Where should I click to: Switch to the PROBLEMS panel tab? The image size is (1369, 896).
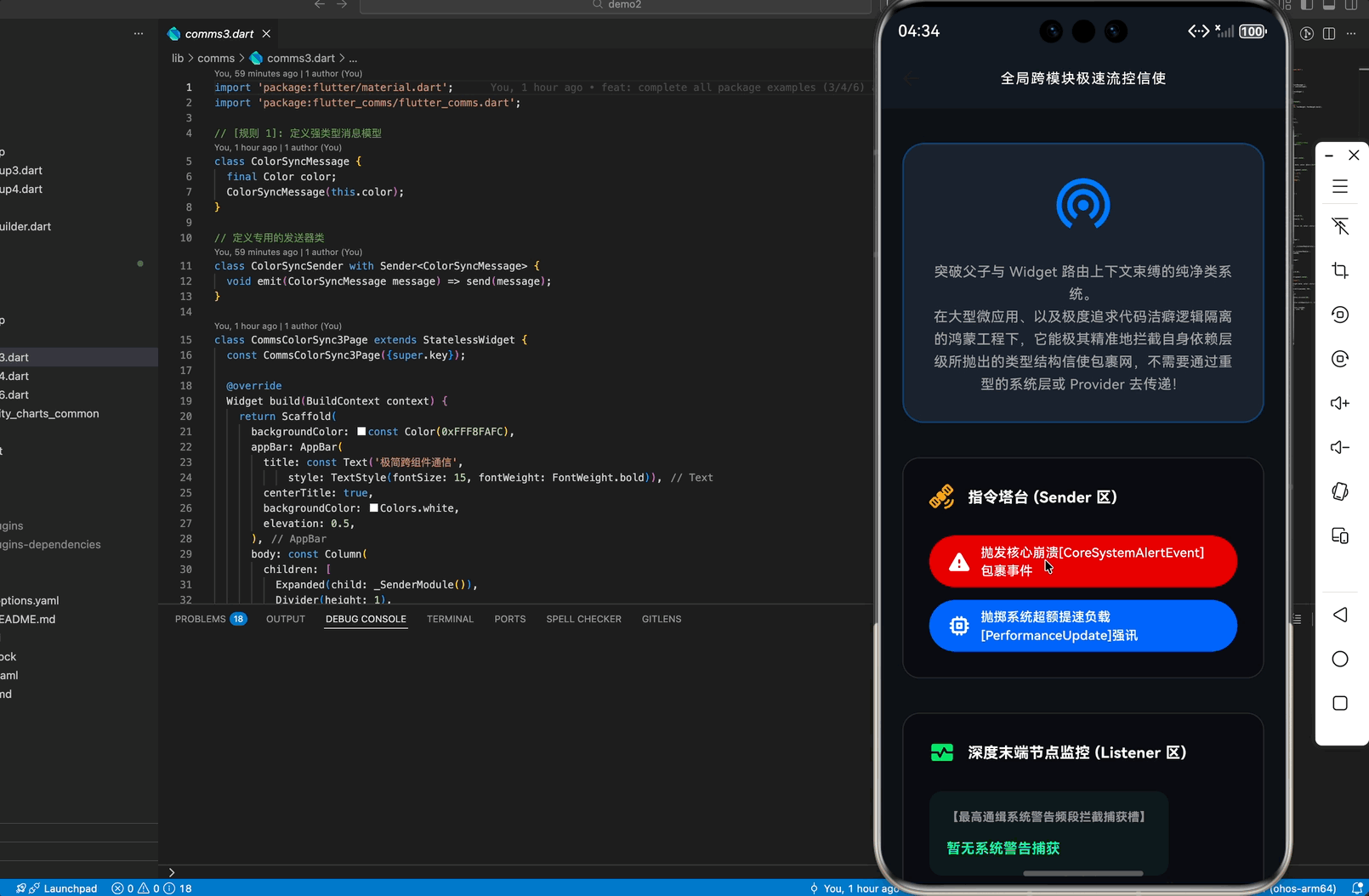(210, 619)
